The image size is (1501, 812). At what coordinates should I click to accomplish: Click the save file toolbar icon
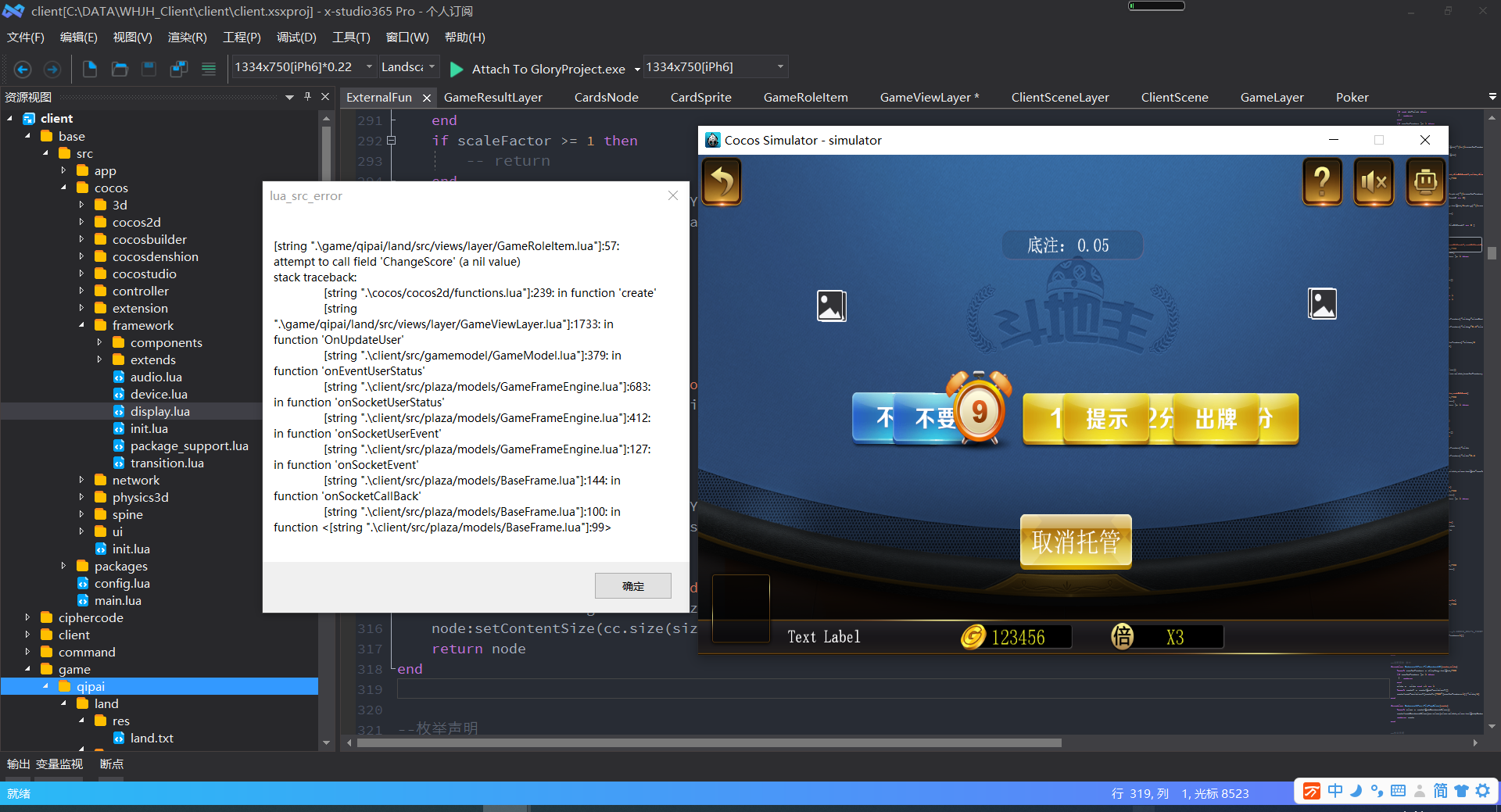(149, 69)
